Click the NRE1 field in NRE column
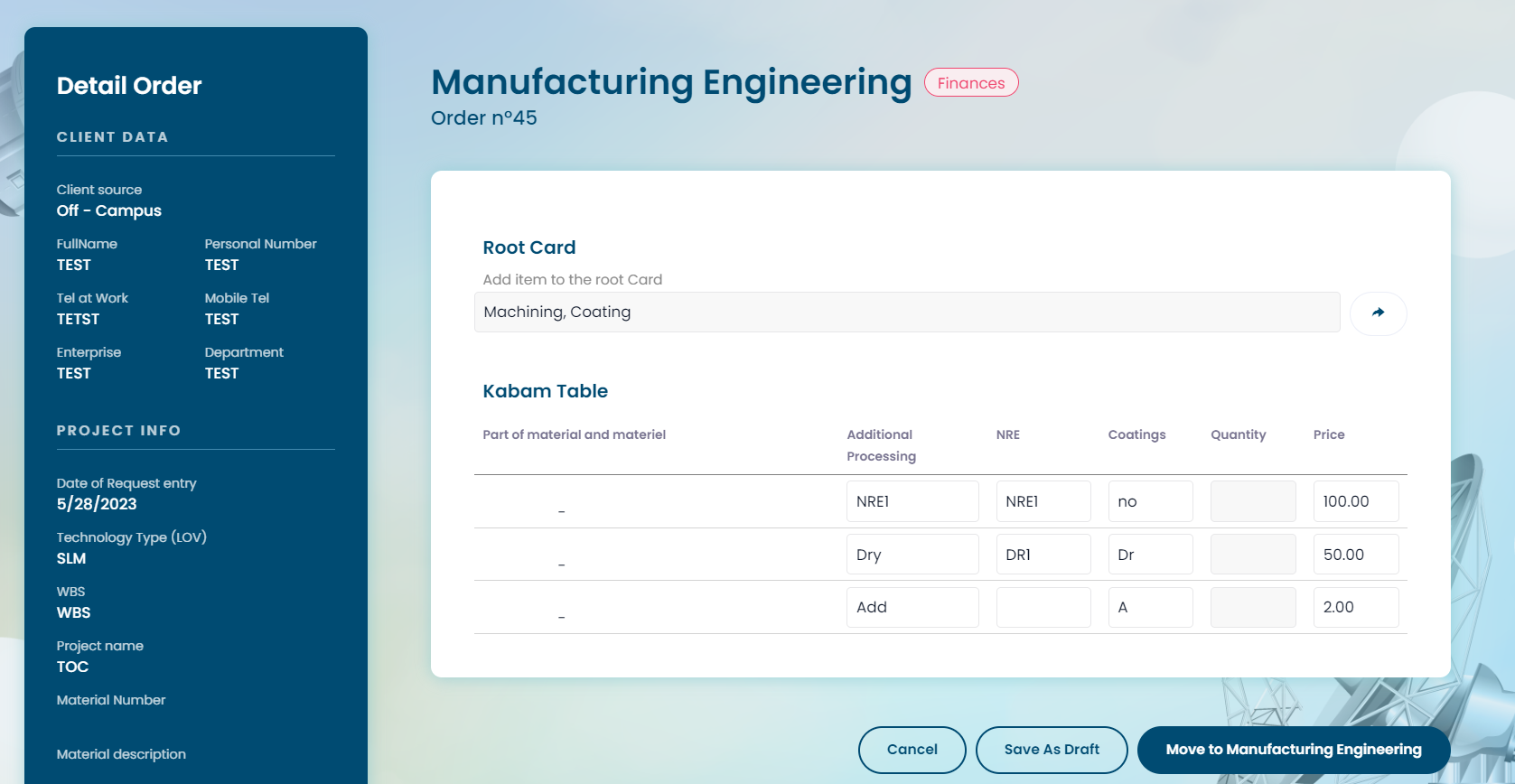The height and width of the screenshot is (784, 1515). tap(1043, 501)
